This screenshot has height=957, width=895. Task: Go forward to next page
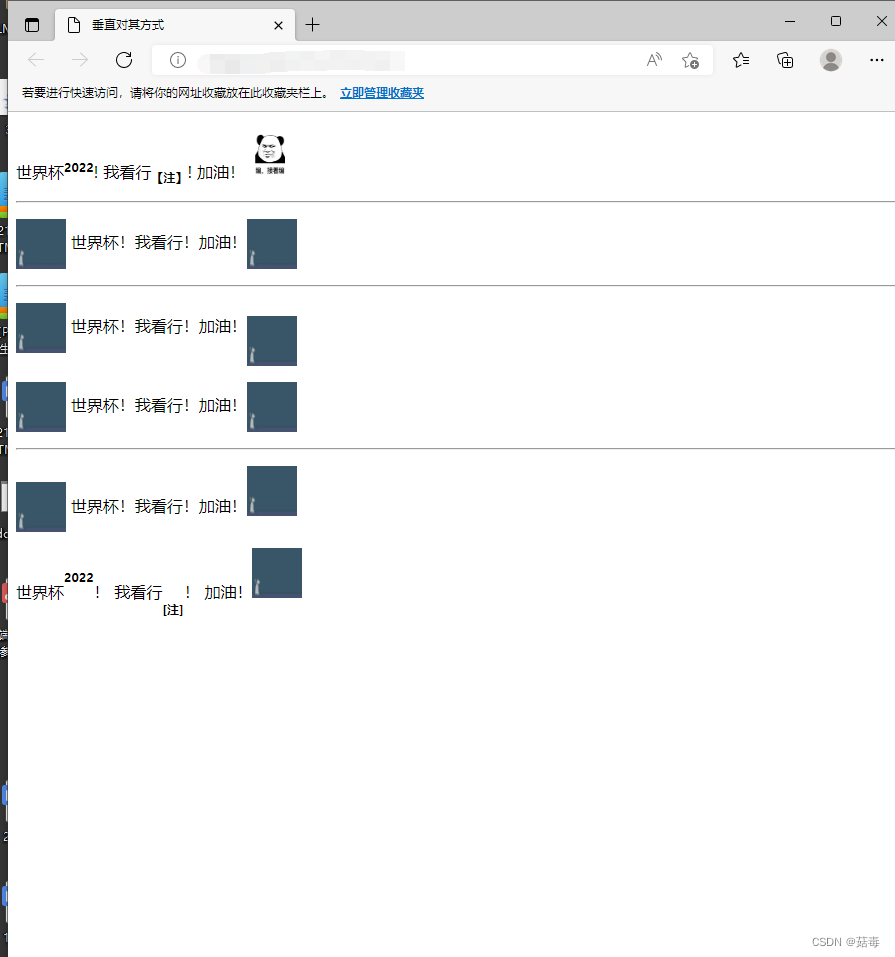coord(80,60)
